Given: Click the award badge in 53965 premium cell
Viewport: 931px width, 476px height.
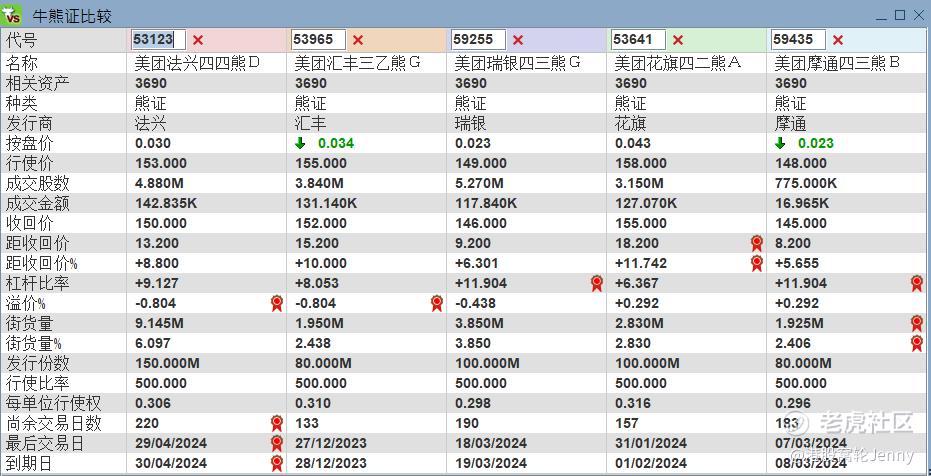Looking at the screenshot, I should click(437, 303).
